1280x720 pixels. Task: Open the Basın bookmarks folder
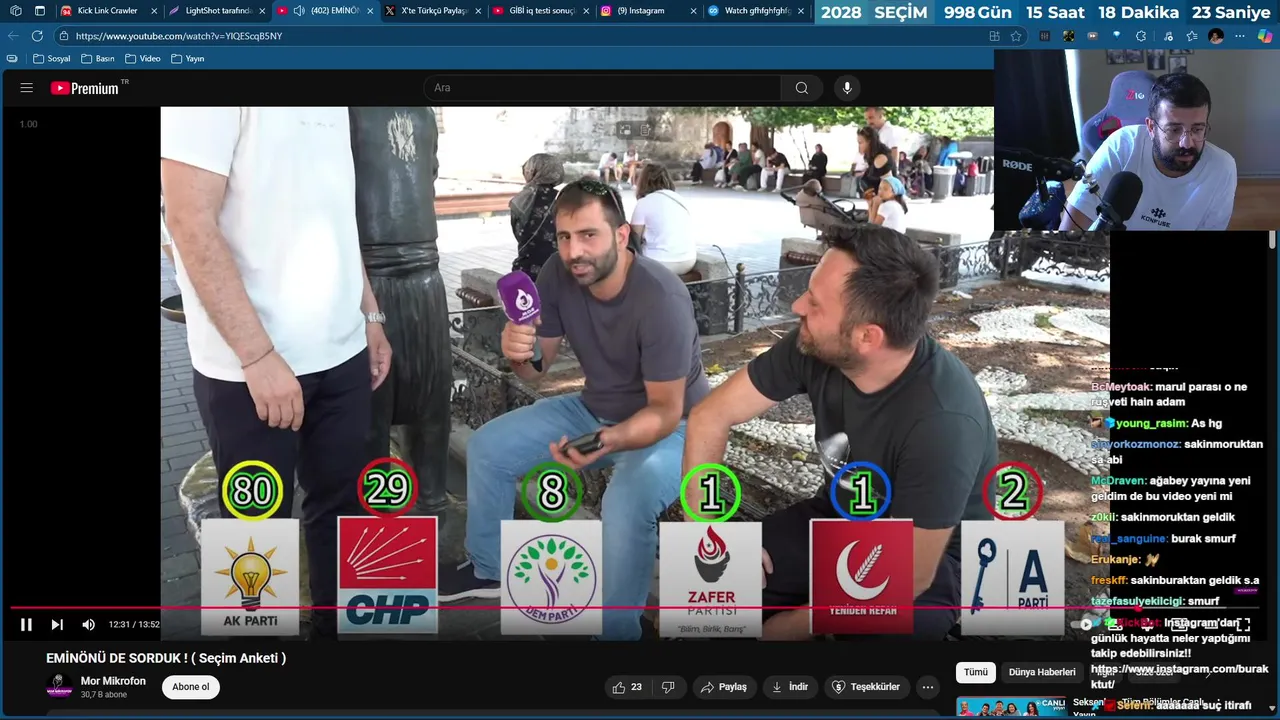click(x=98, y=59)
